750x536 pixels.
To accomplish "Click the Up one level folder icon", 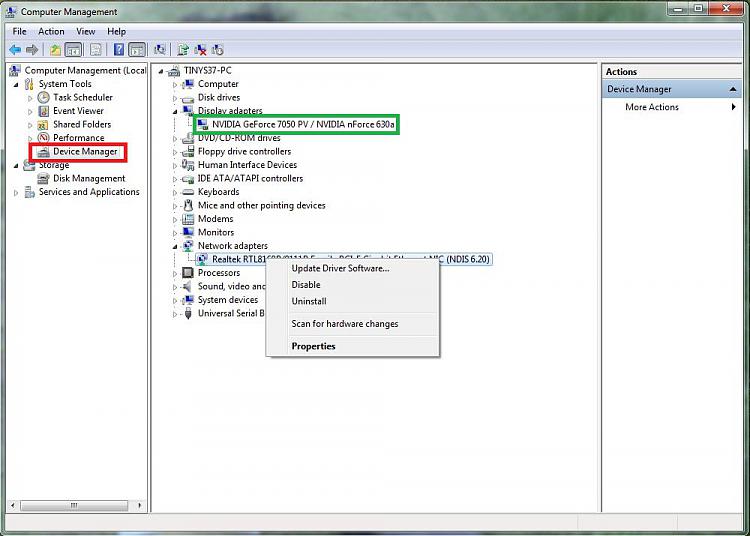I will (55, 49).
